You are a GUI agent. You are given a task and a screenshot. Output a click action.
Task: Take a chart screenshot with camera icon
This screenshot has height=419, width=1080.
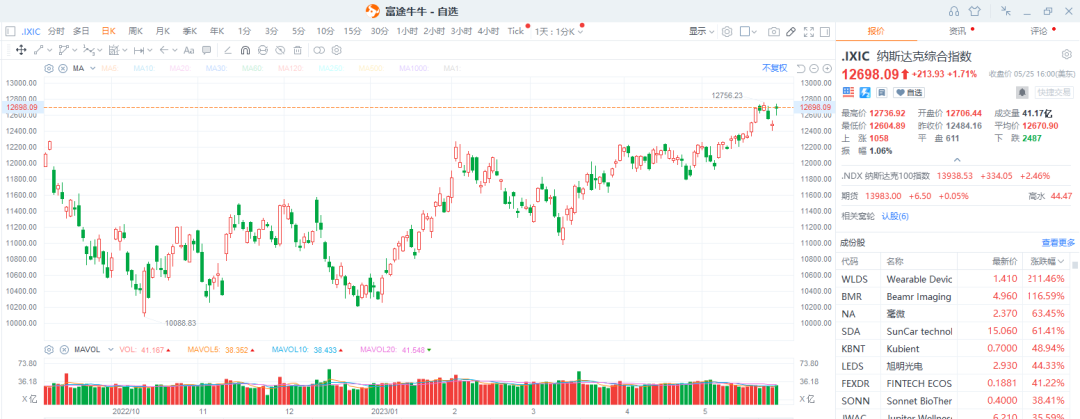point(774,31)
